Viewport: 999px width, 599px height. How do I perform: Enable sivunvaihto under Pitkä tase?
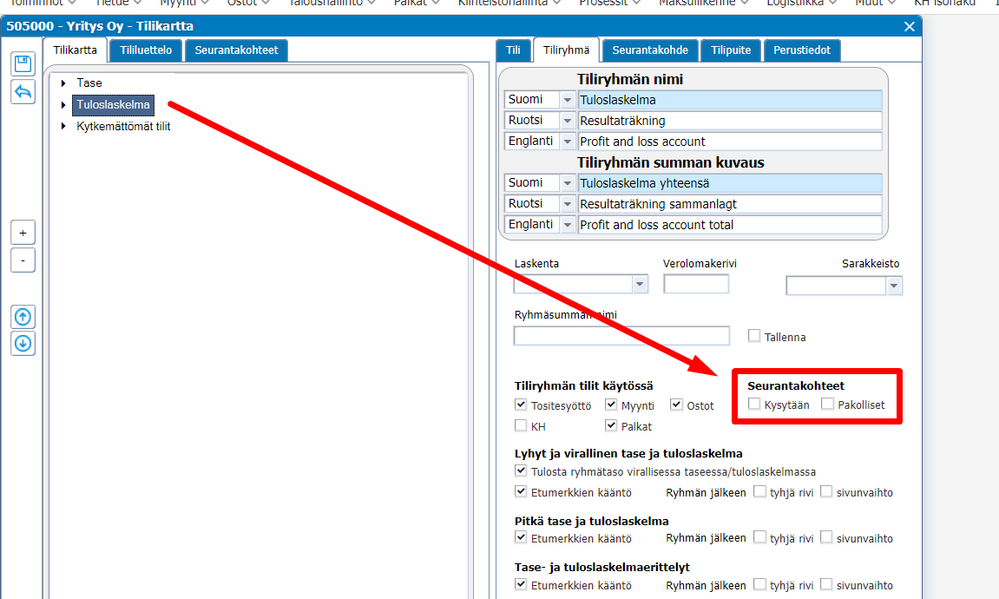pyautogui.click(x=826, y=537)
